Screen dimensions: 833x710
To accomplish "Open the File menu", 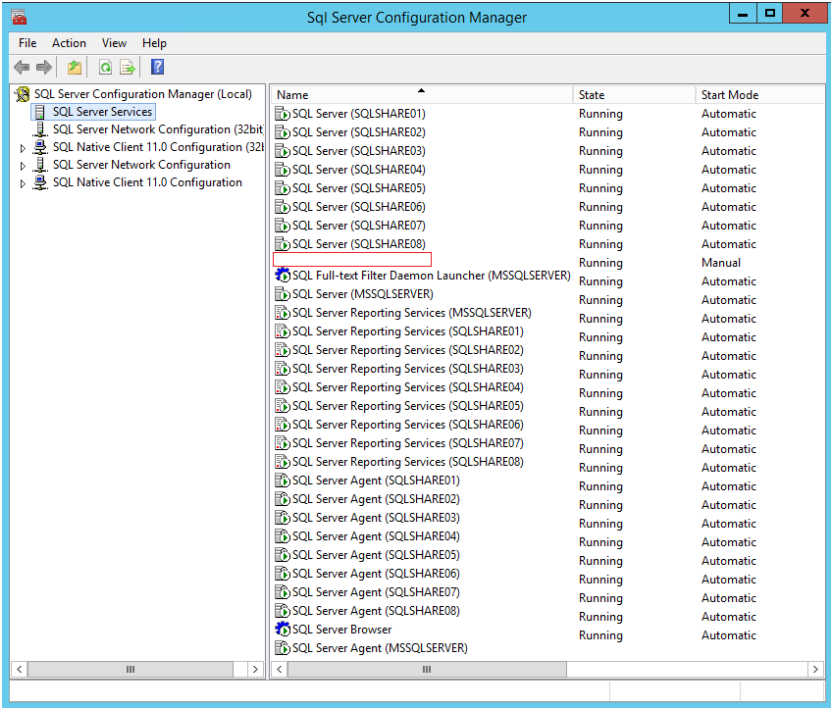I will click(28, 43).
